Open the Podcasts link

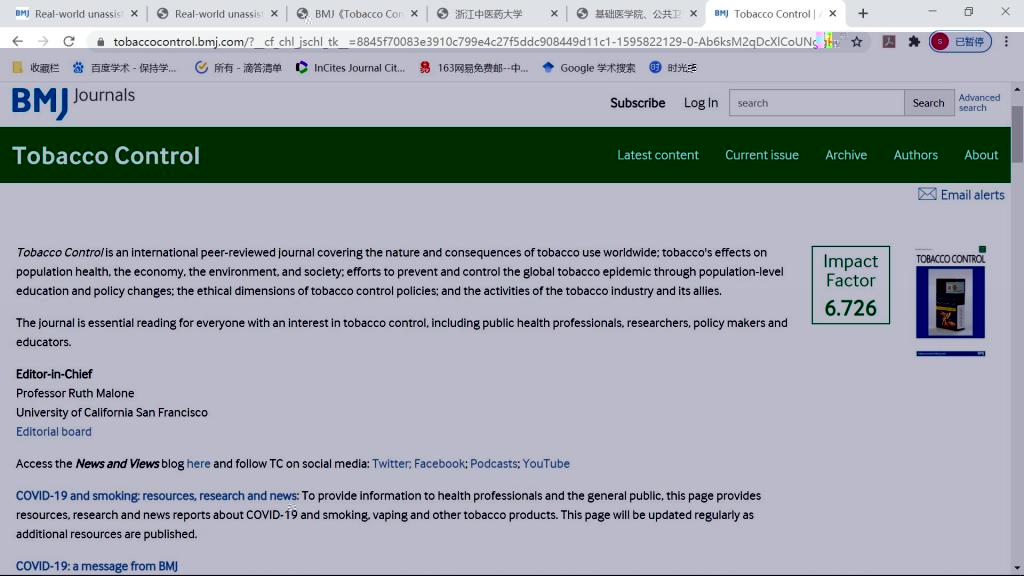[x=493, y=464]
